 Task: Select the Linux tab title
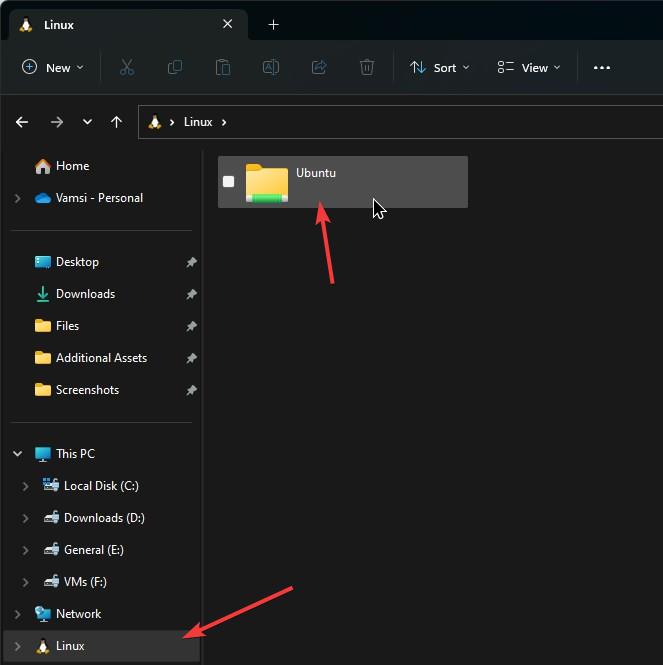pos(59,25)
